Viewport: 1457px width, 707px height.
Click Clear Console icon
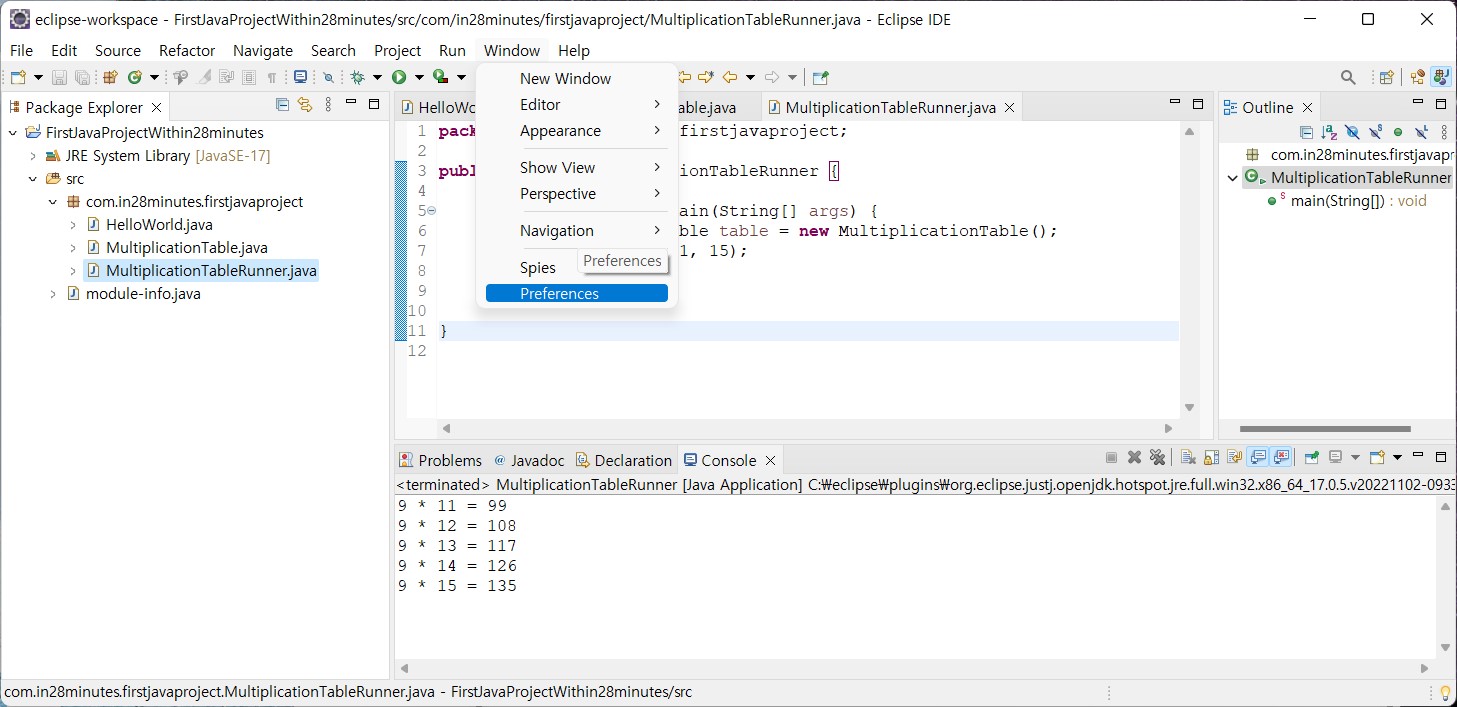(1188, 458)
